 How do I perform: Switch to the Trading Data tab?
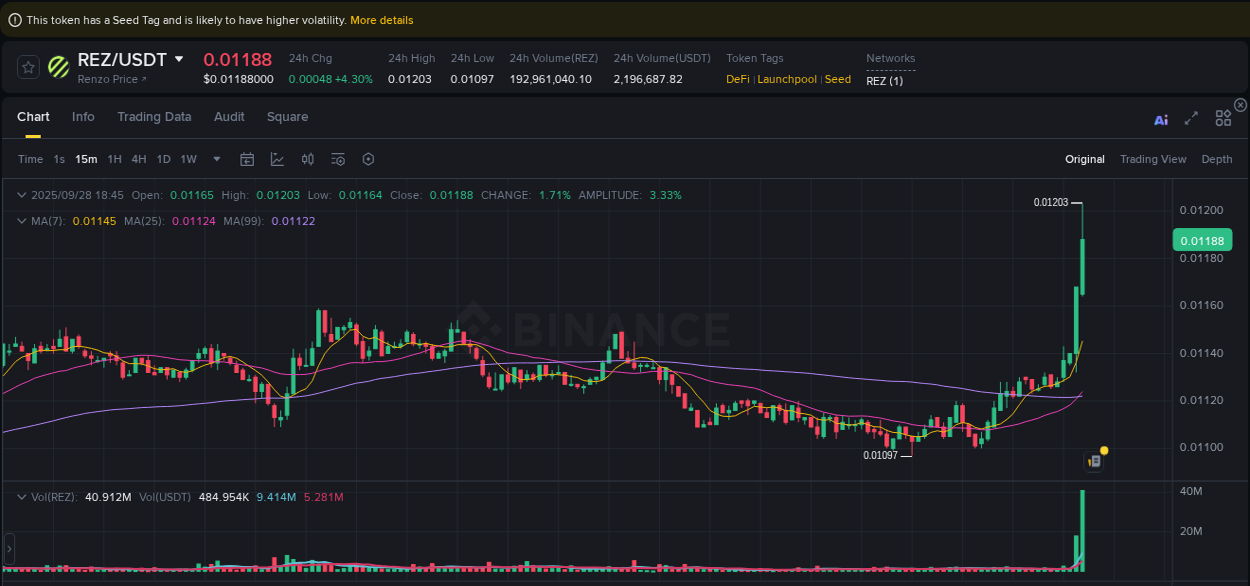[154, 117]
